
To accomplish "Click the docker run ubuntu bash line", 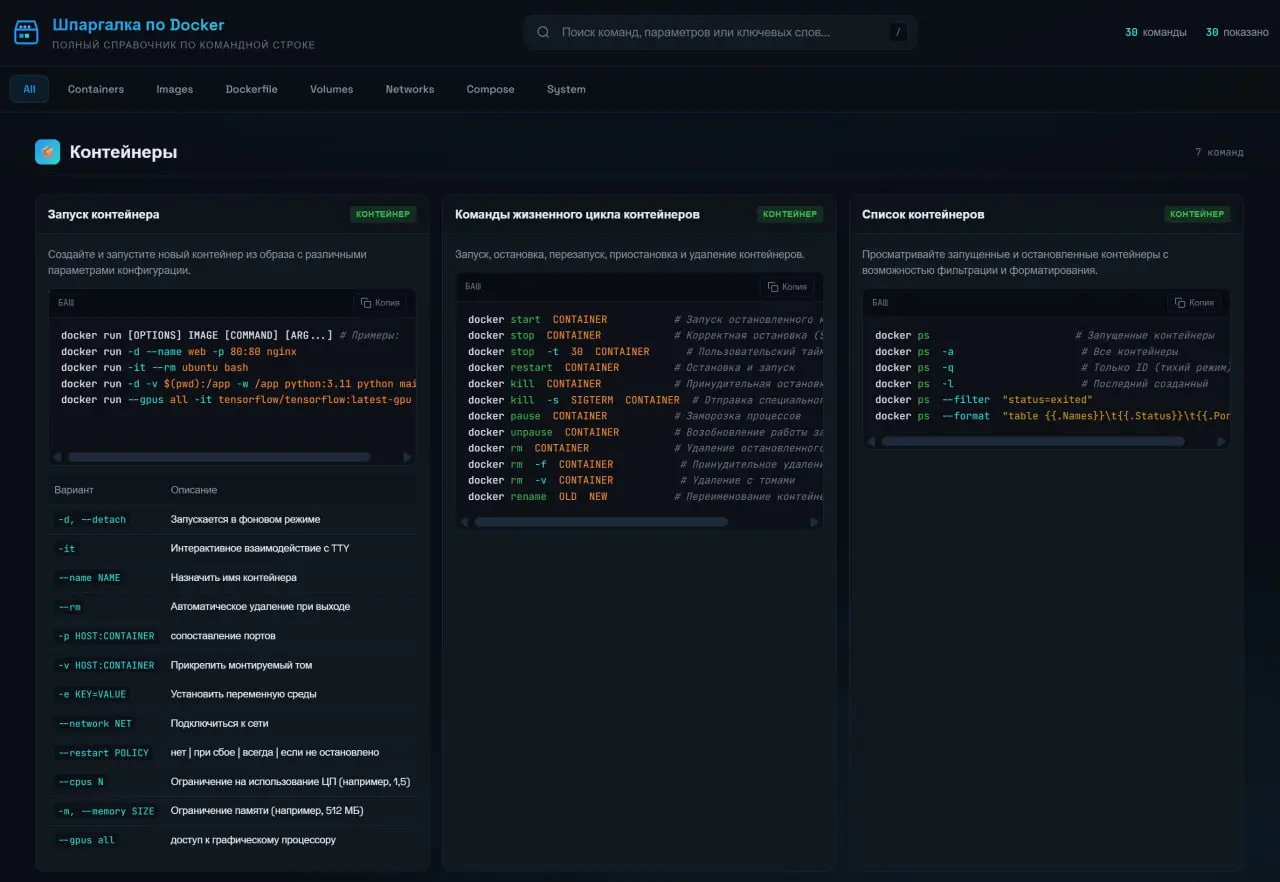I will [x=155, y=368].
